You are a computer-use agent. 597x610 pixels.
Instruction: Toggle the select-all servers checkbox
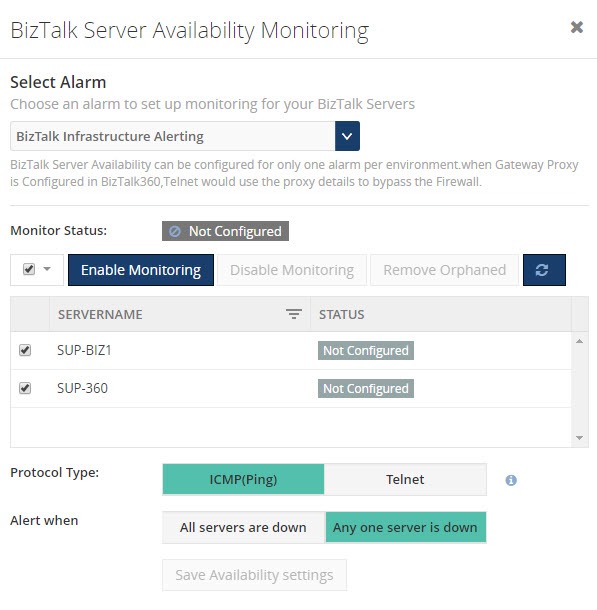tap(29, 269)
